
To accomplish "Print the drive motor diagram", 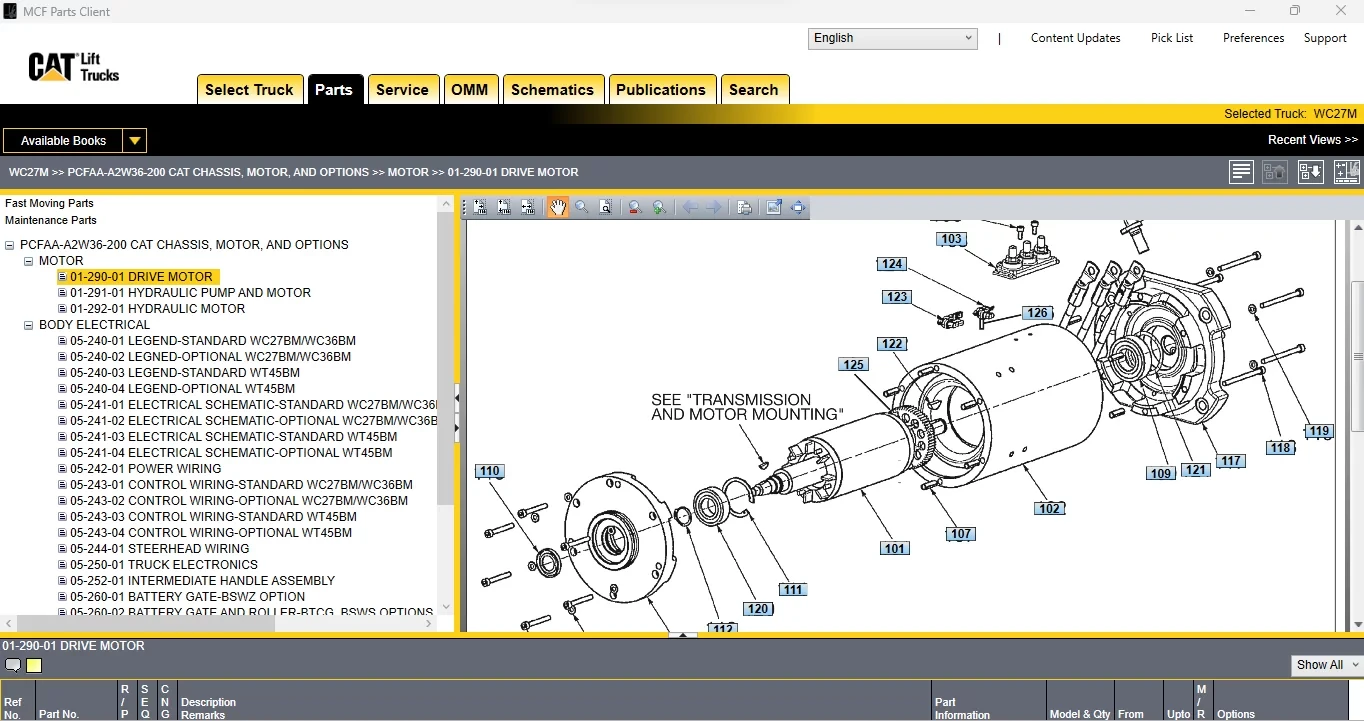I will pyautogui.click(x=744, y=207).
